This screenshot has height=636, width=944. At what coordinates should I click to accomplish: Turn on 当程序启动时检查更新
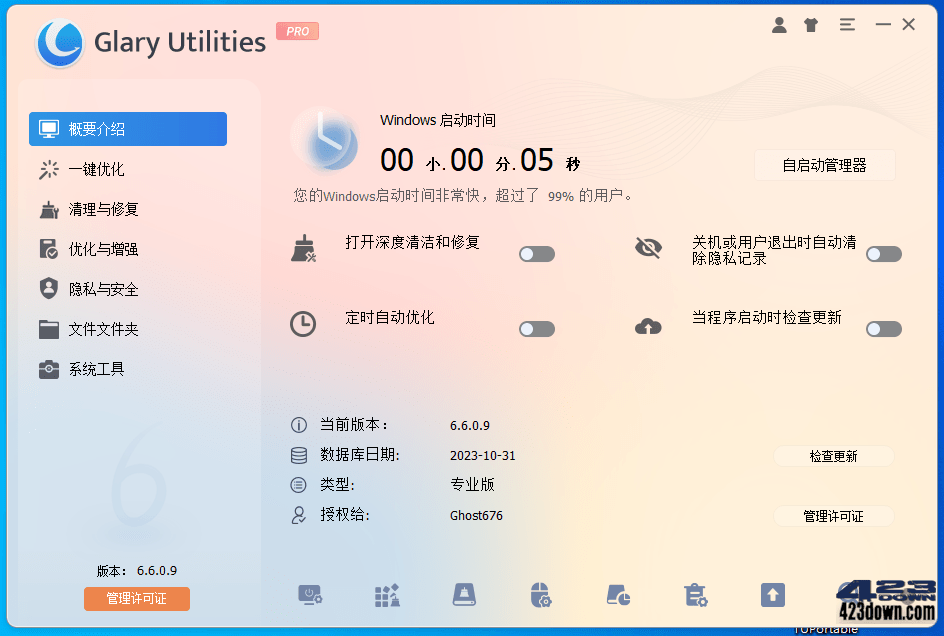883,330
